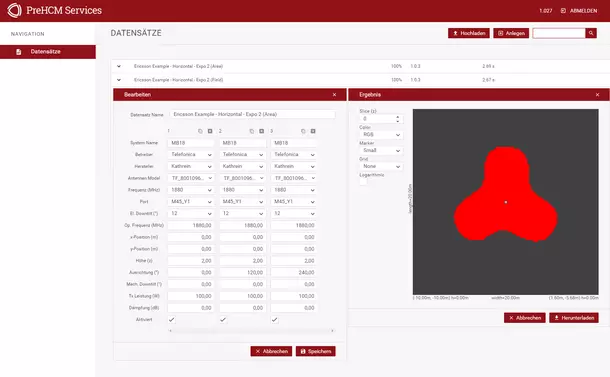Click the Speichern button

pos(316,351)
